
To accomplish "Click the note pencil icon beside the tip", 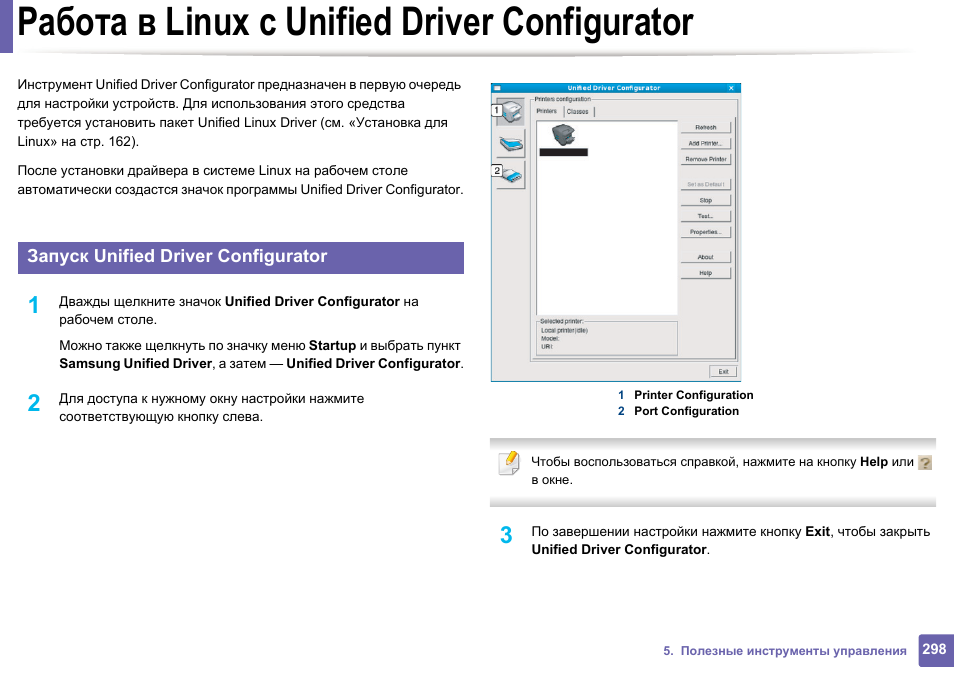I will 509,463.
